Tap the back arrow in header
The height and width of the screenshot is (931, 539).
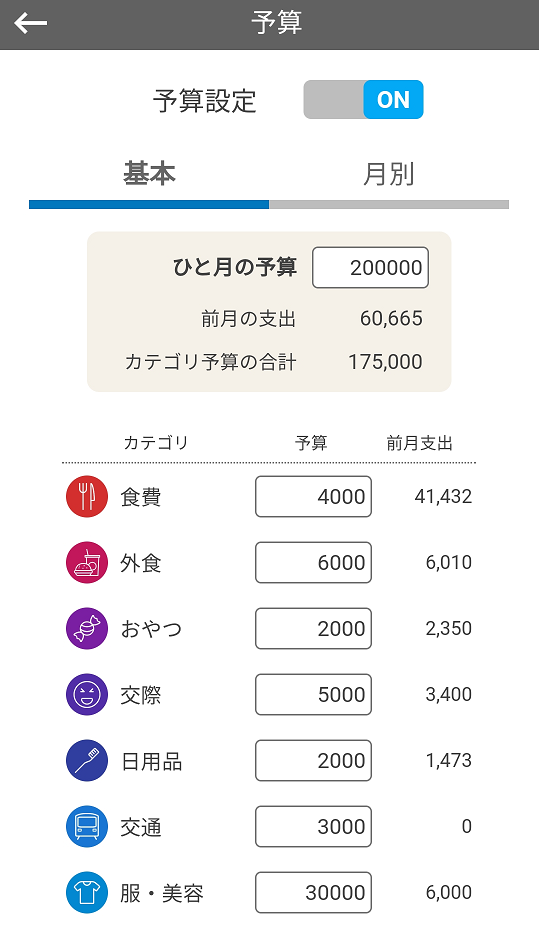tap(30, 23)
